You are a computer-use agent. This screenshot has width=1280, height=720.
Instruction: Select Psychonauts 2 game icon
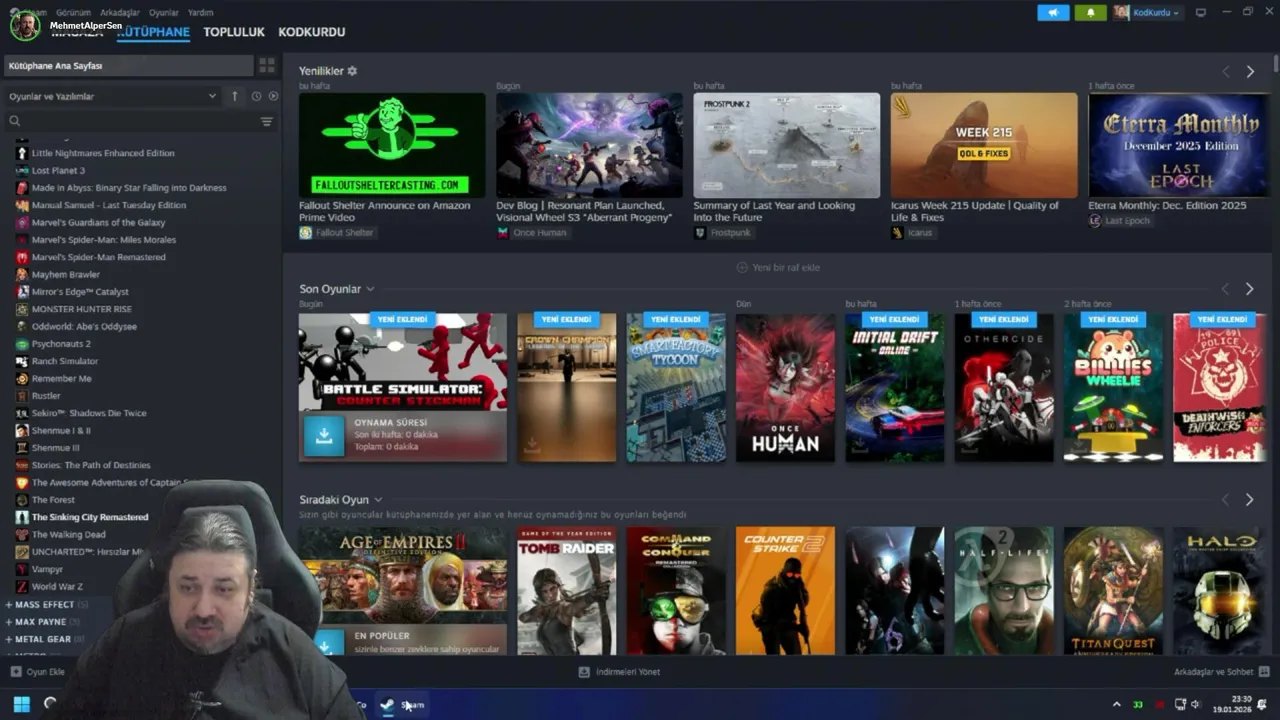(x=22, y=344)
